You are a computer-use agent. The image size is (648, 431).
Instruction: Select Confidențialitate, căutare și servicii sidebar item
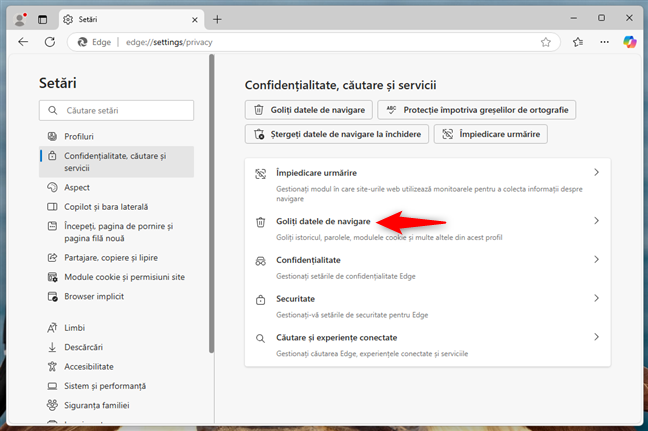117,162
